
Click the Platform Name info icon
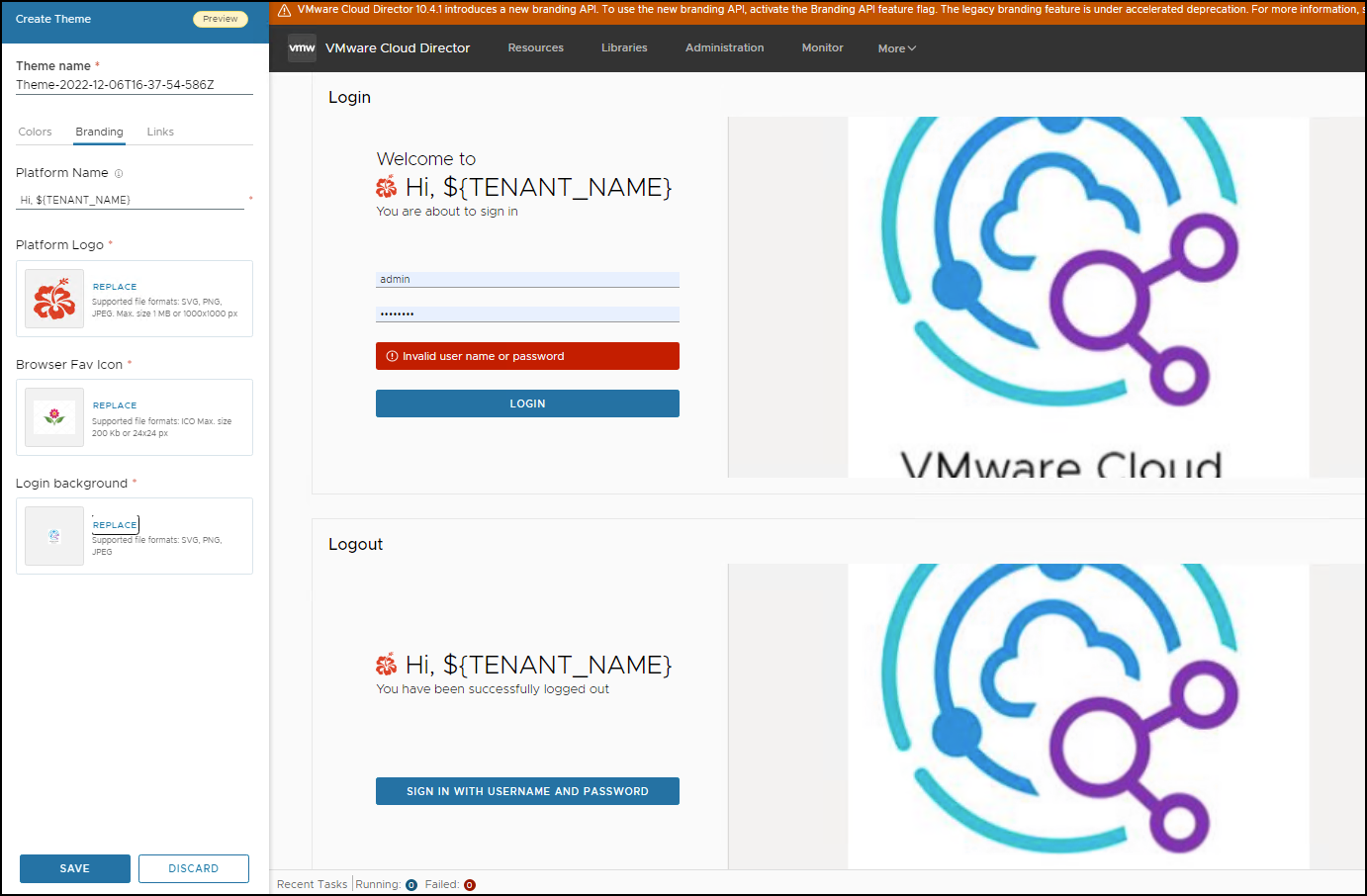pos(119,173)
